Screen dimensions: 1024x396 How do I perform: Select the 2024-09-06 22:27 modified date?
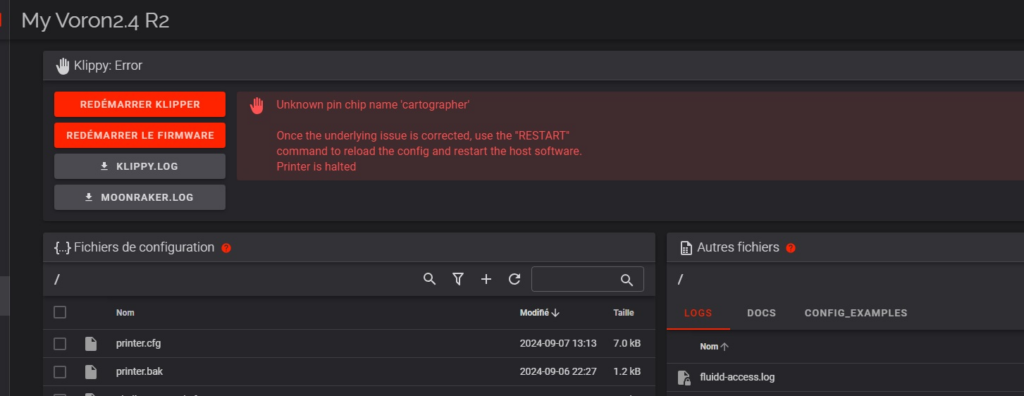558,372
